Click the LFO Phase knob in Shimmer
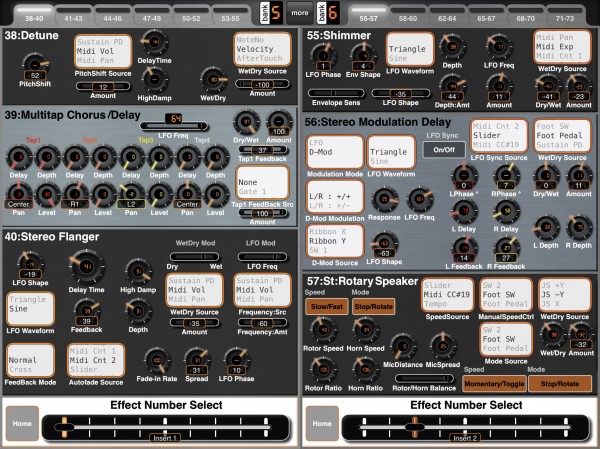The image size is (600, 449). coord(323,57)
